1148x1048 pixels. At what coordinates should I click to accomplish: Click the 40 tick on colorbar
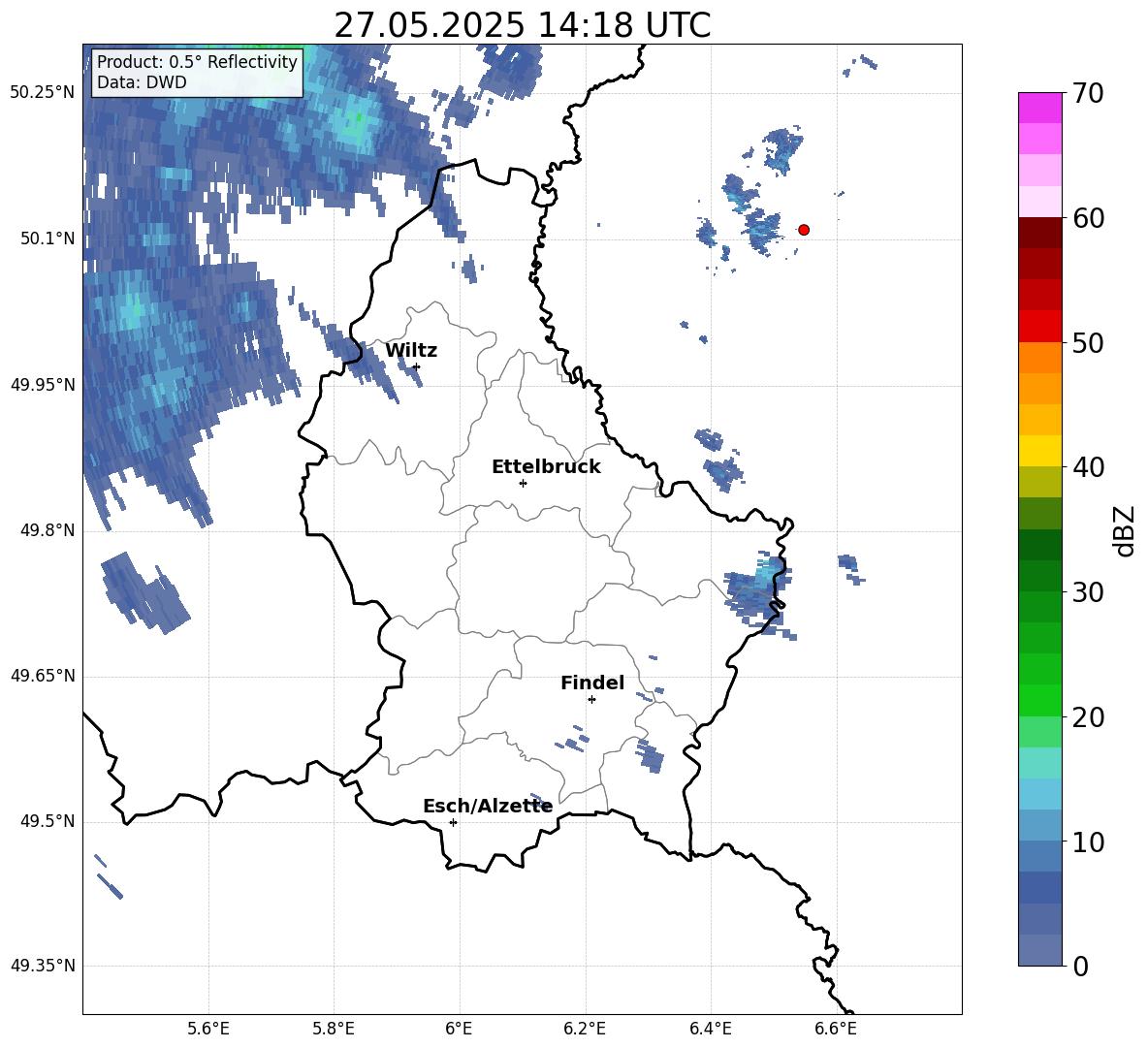point(1088,467)
